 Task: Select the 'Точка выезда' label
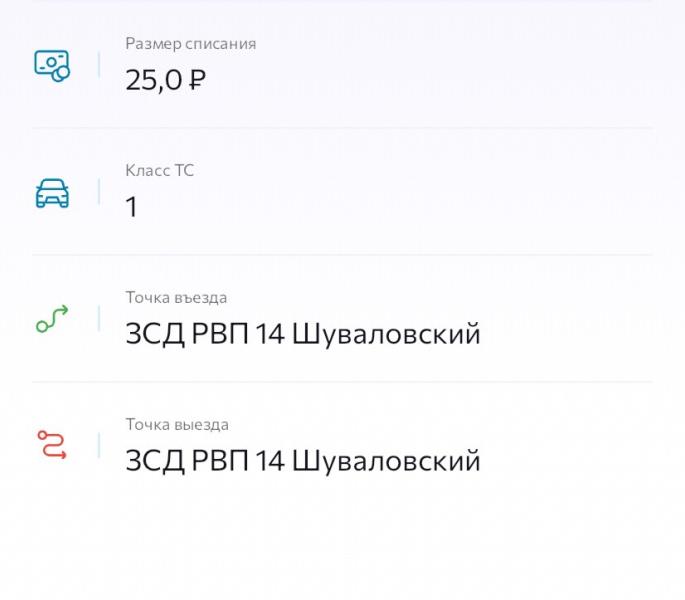pyautogui.click(x=177, y=424)
